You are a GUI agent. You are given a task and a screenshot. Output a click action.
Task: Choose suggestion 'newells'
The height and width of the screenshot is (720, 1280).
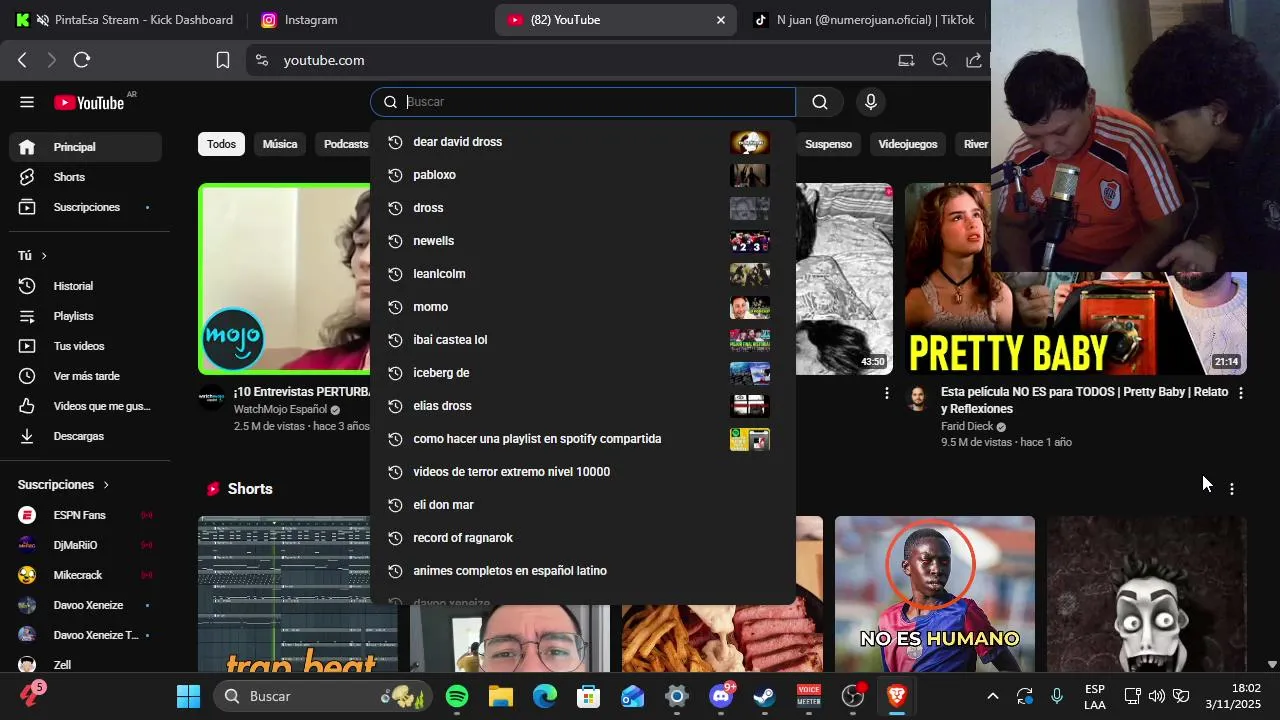583,241
